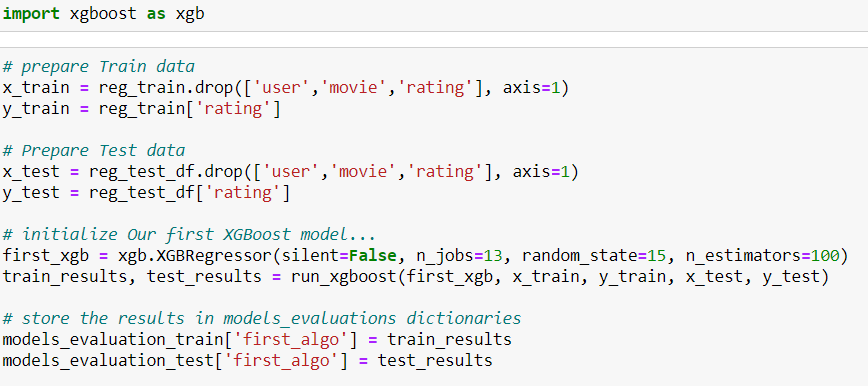This screenshot has height=386, width=868.
Task: Click the line starting 'train_results, test_results'
Action: (416, 277)
